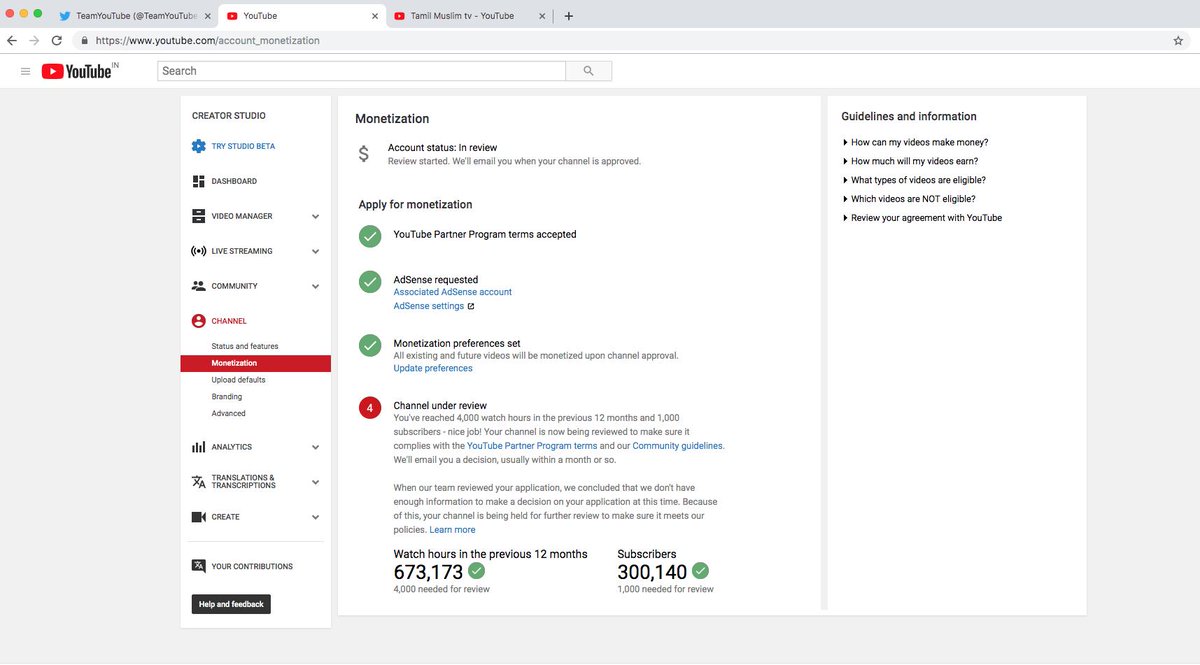Open the AdSense settings link

click(429, 306)
